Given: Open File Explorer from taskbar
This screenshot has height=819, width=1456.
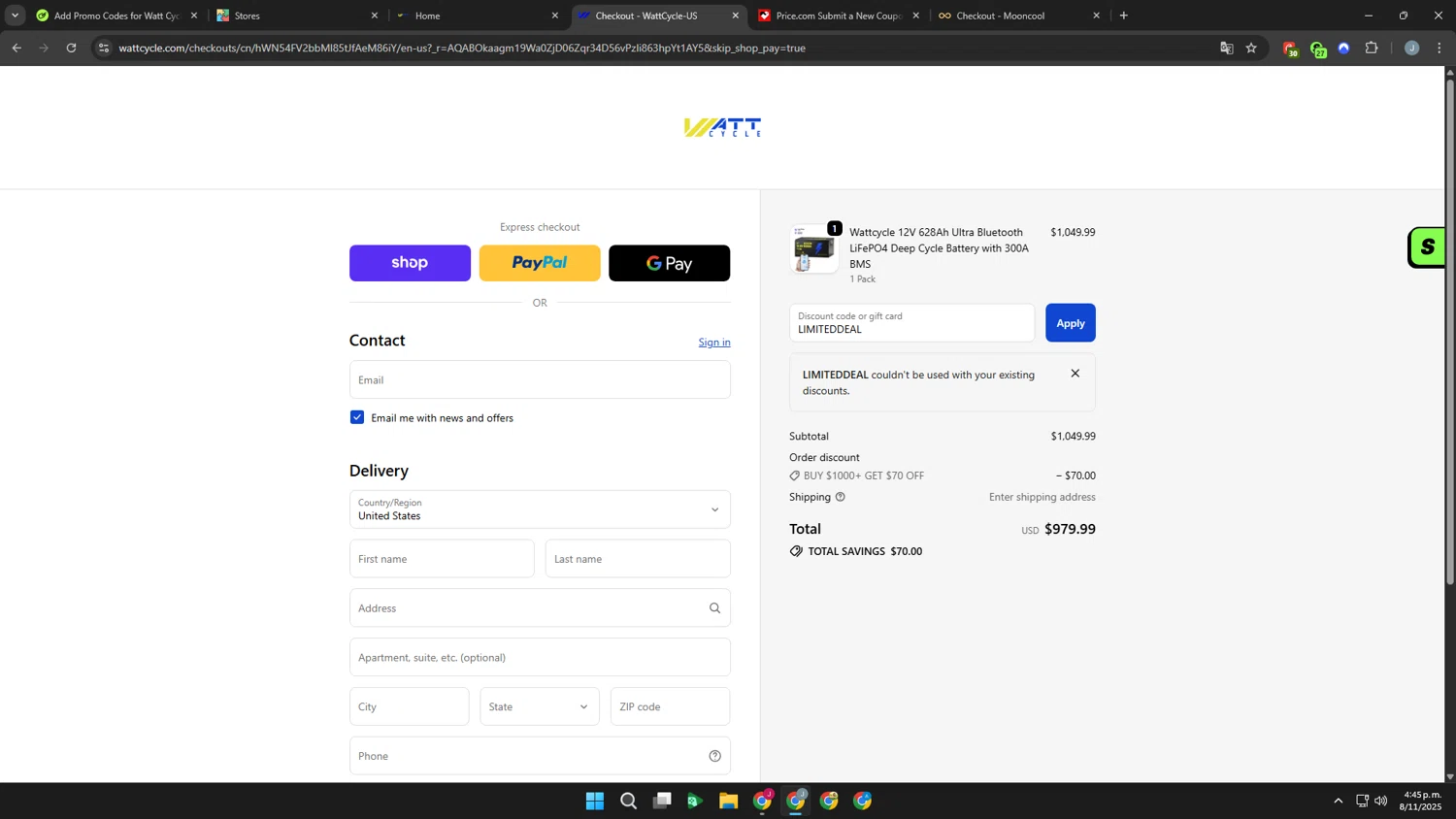Looking at the screenshot, I should click(x=729, y=801).
